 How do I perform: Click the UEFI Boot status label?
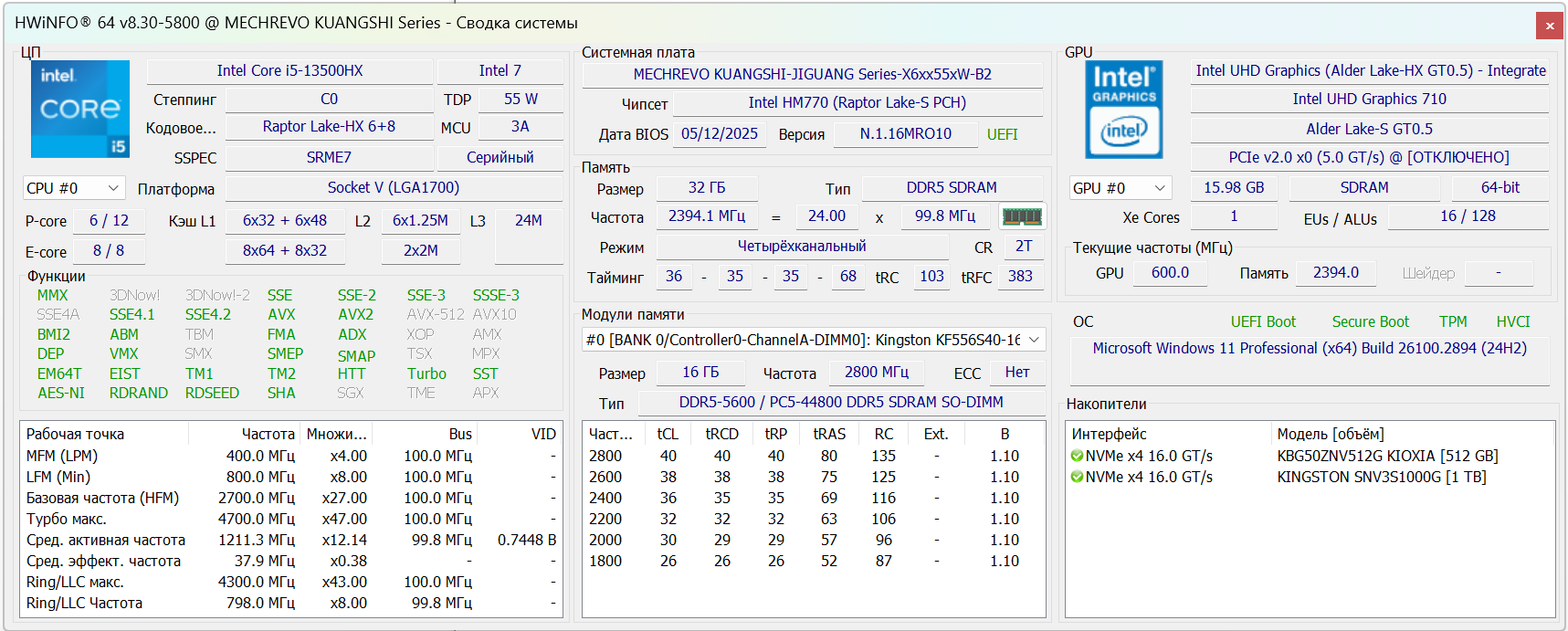[x=1263, y=321]
